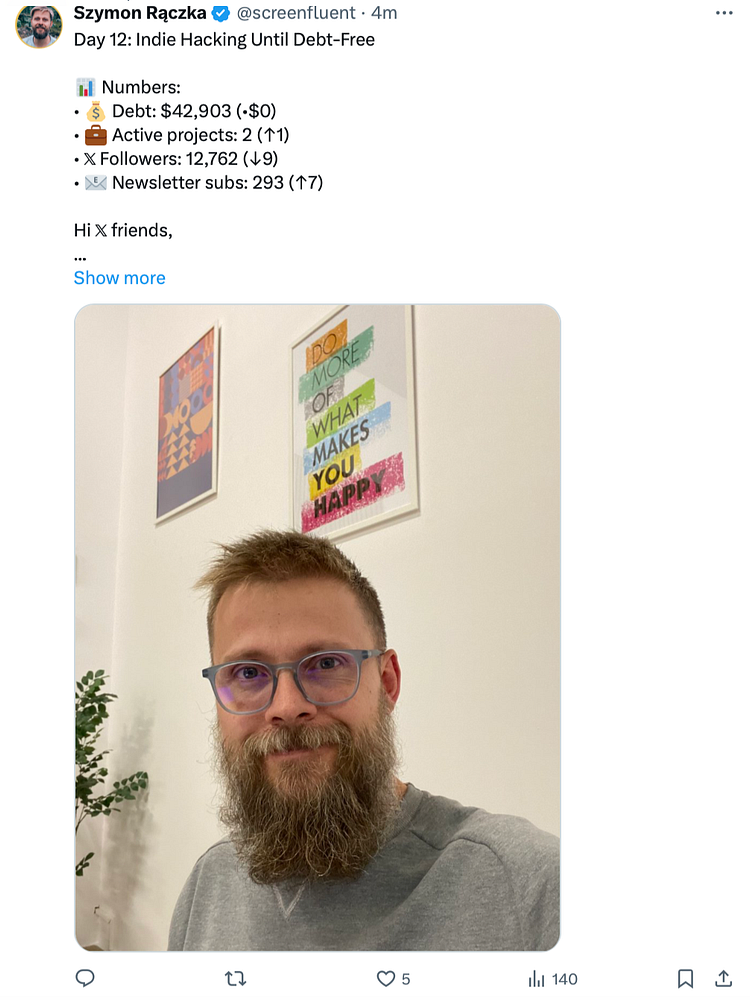The height and width of the screenshot is (1000, 750).
Task: Repost the tweet using retweet icon
Action: point(236,978)
